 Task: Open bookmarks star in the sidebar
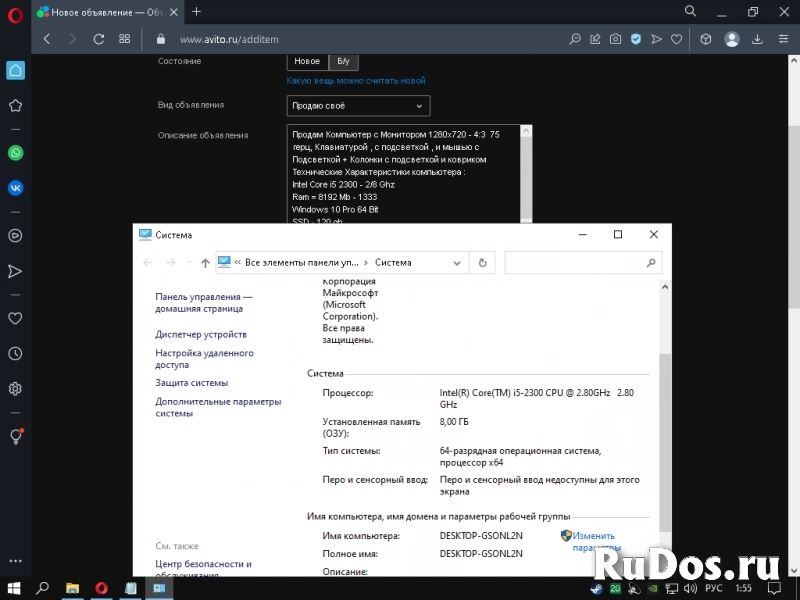click(15, 105)
